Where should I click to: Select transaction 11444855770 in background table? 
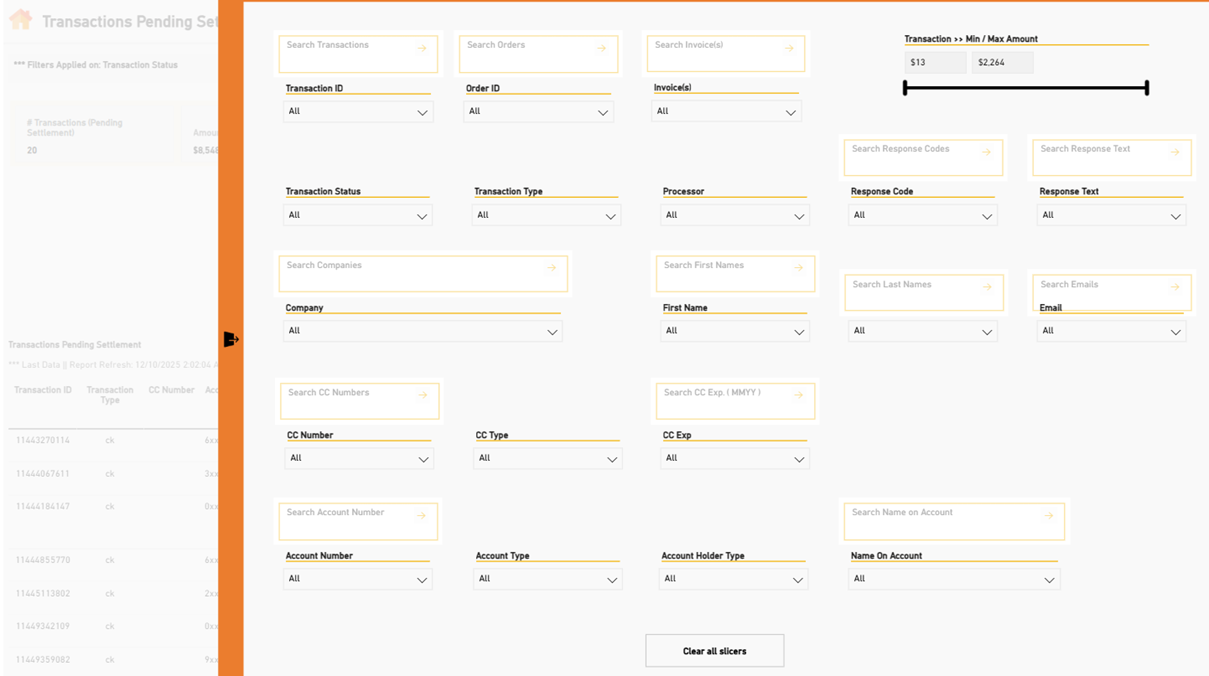click(43, 561)
